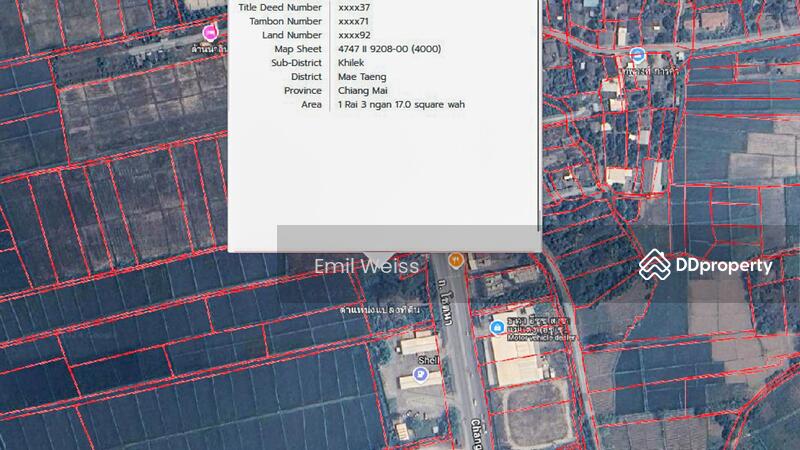Select the area value '1 Rai 3 ngan 17.0 square wah'
The width and height of the screenshot is (800, 450).
tap(401, 104)
